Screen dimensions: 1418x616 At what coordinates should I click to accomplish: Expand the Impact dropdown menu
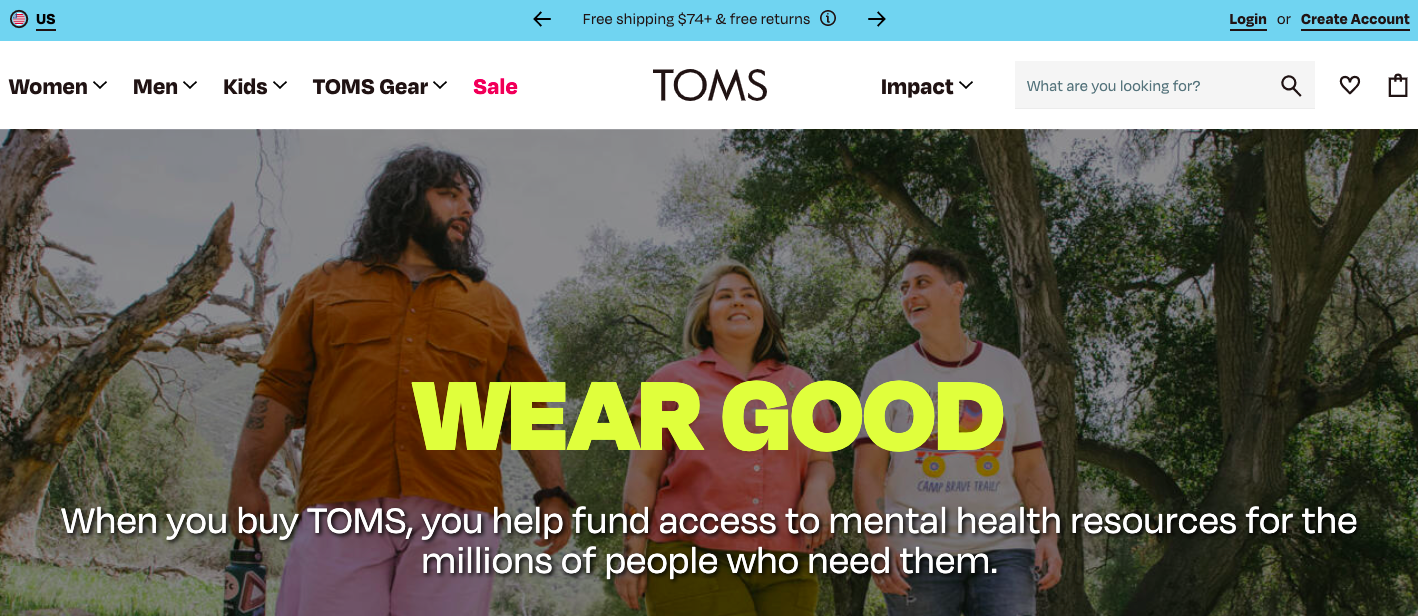click(927, 87)
